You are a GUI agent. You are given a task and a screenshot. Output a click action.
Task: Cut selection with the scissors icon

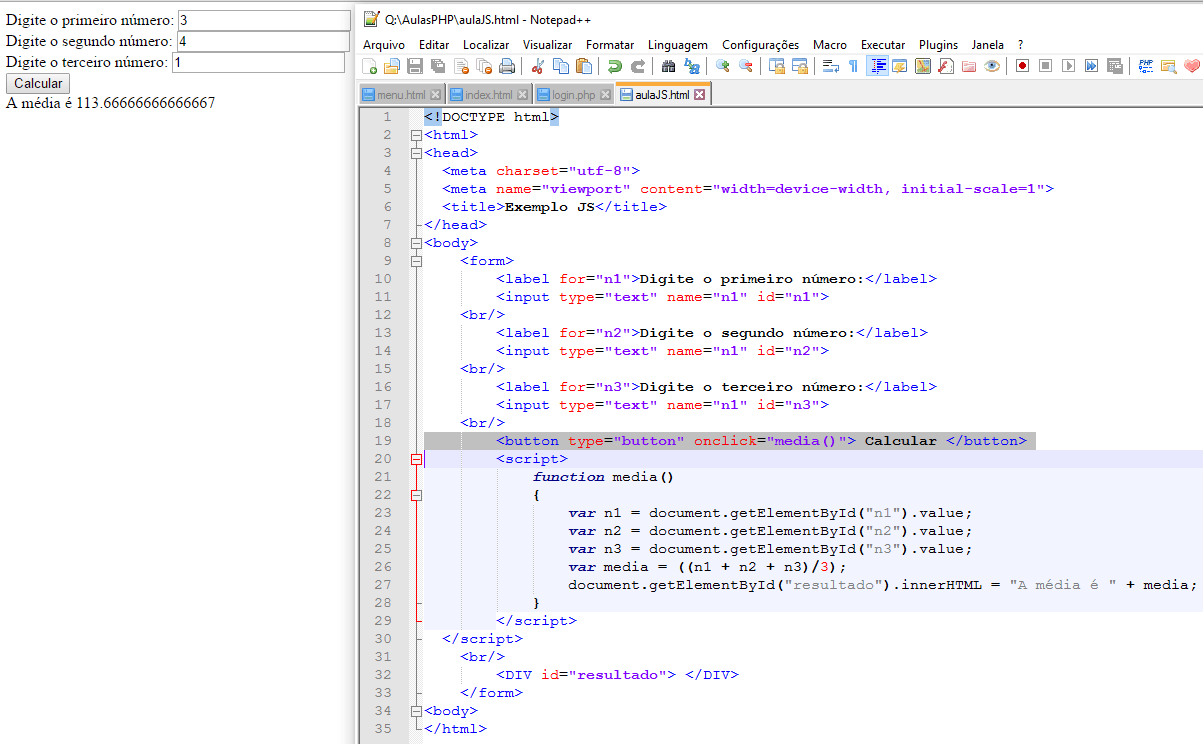[538, 66]
